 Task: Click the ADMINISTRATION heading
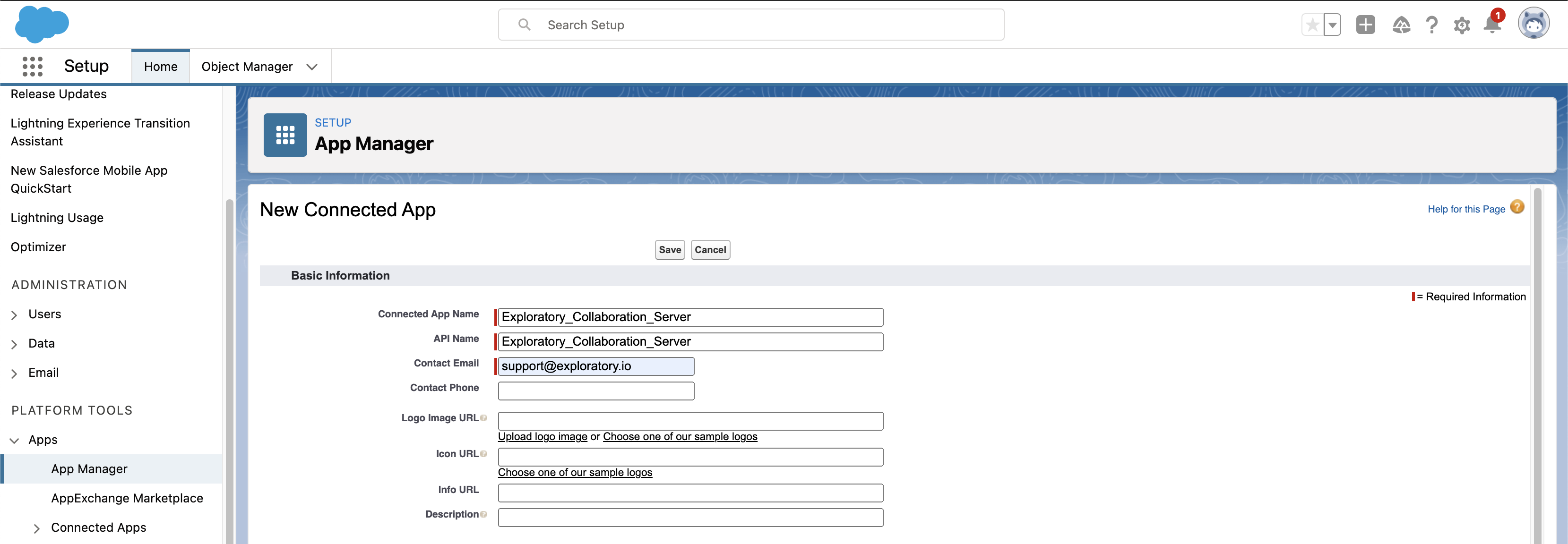tap(69, 285)
